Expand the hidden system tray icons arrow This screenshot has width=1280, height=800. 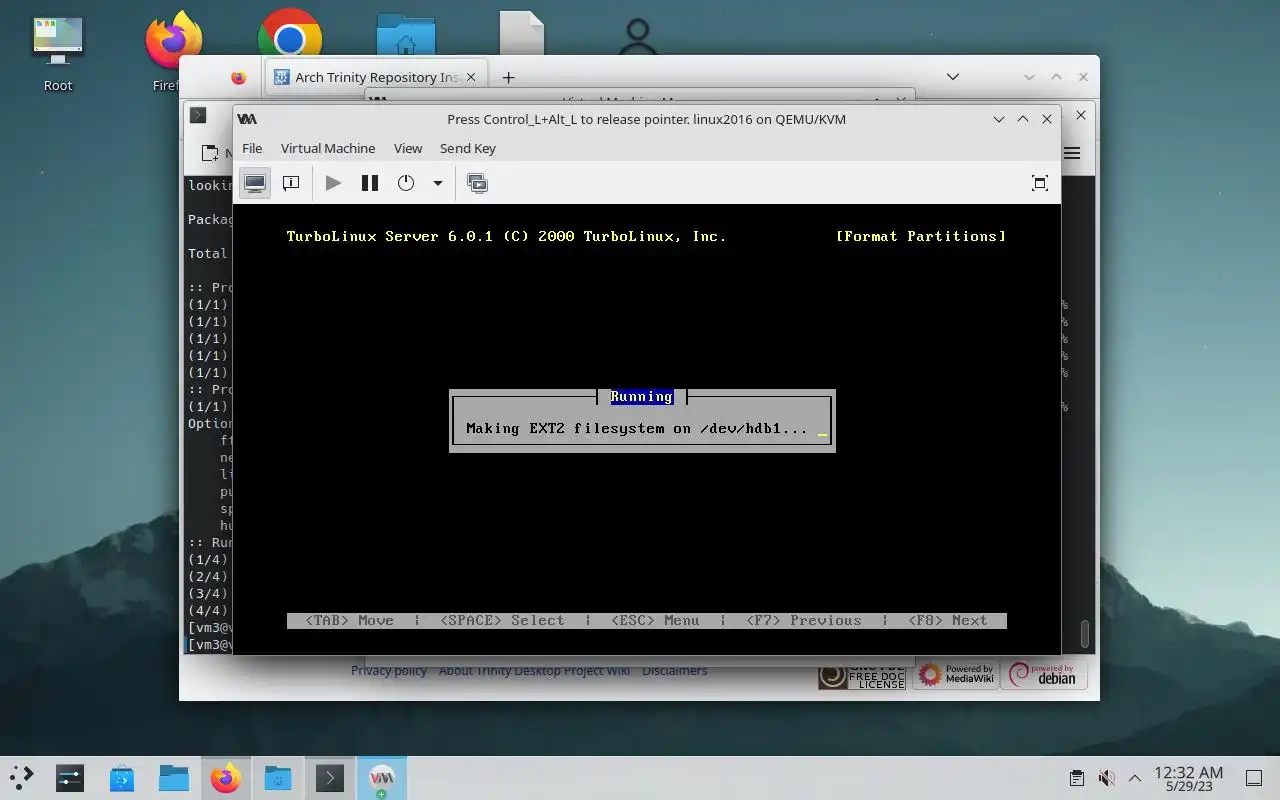point(1135,778)
